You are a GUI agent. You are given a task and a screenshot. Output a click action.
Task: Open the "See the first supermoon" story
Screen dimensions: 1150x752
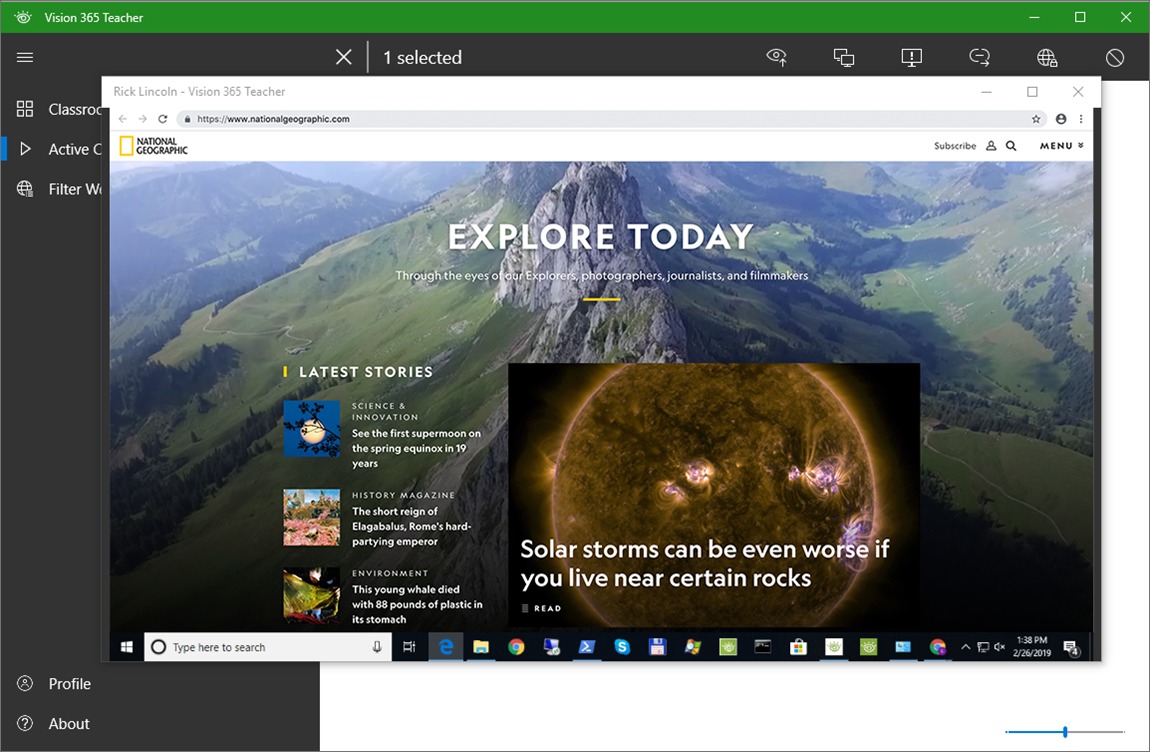point(416,448)
